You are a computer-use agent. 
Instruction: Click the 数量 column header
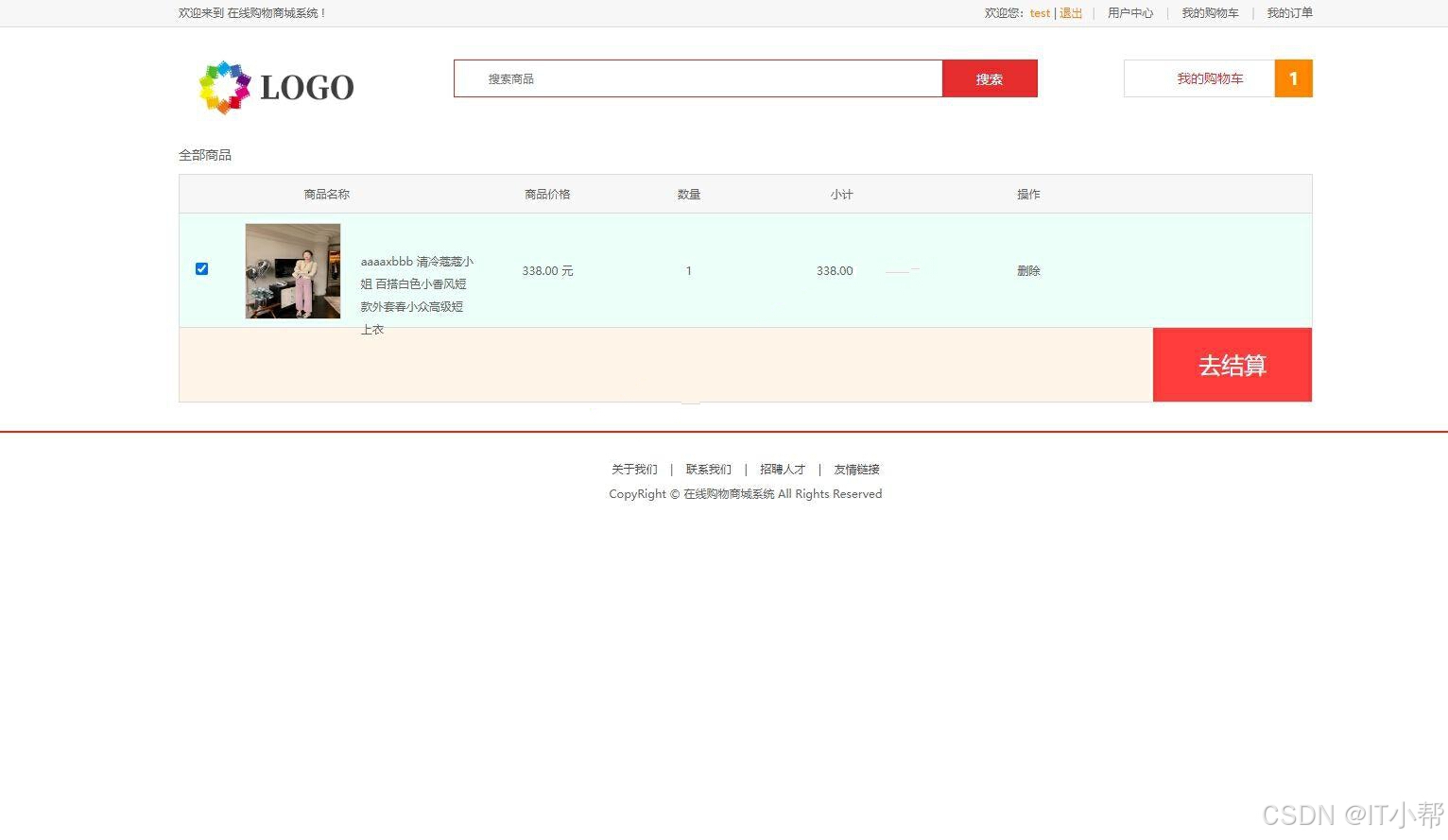[689, 195]
